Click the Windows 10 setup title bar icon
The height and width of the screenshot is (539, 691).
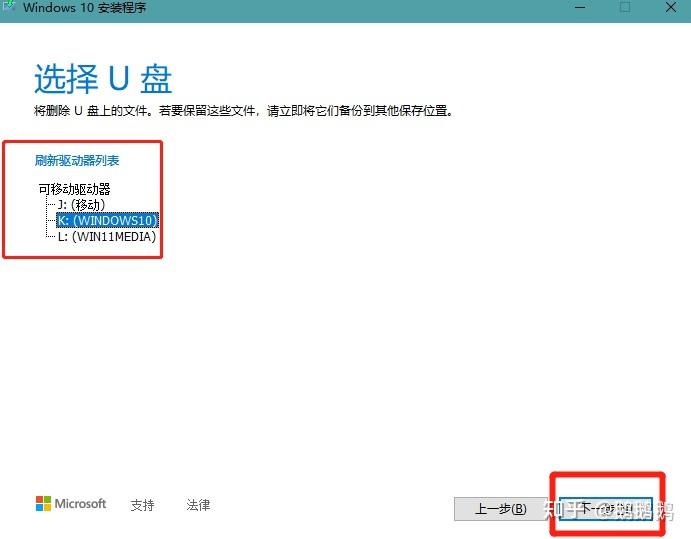tap(9, 6)
